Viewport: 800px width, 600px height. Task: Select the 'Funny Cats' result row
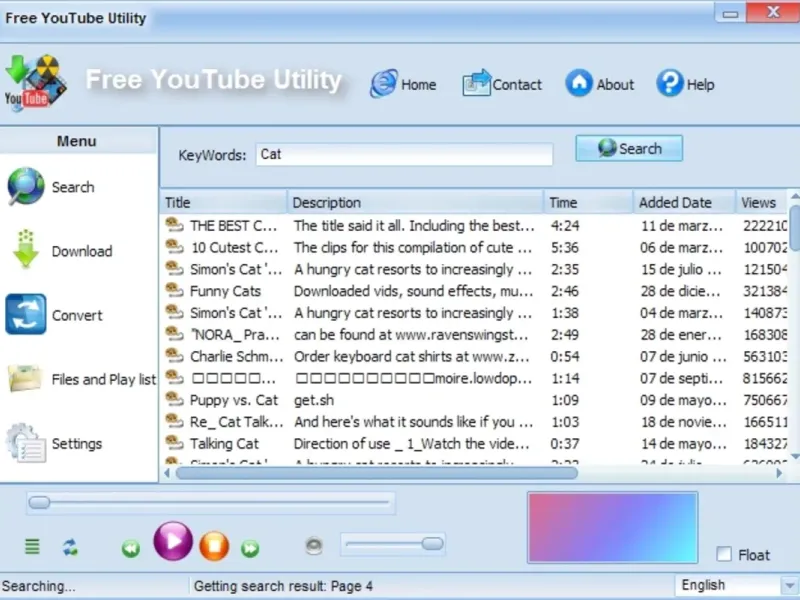tap(476, 291)
